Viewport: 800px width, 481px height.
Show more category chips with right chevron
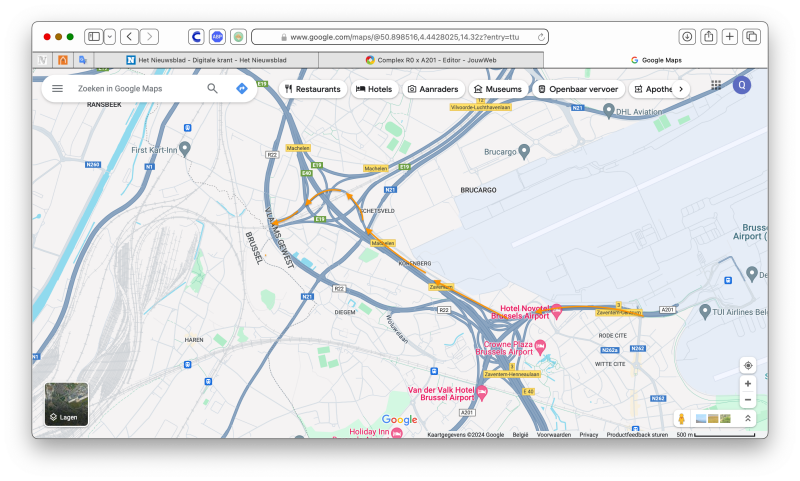coord(681,89)
